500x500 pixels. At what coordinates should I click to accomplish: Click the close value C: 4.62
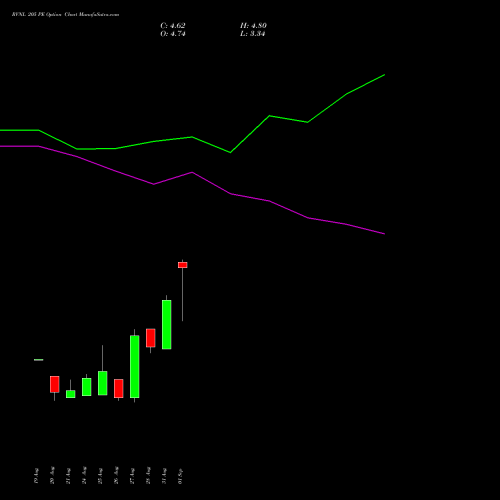[173, 26]
